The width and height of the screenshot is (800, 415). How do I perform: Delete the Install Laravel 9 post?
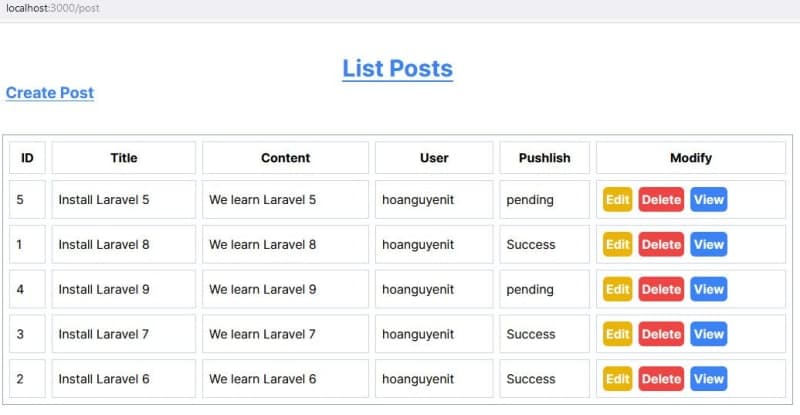point(661,289)
